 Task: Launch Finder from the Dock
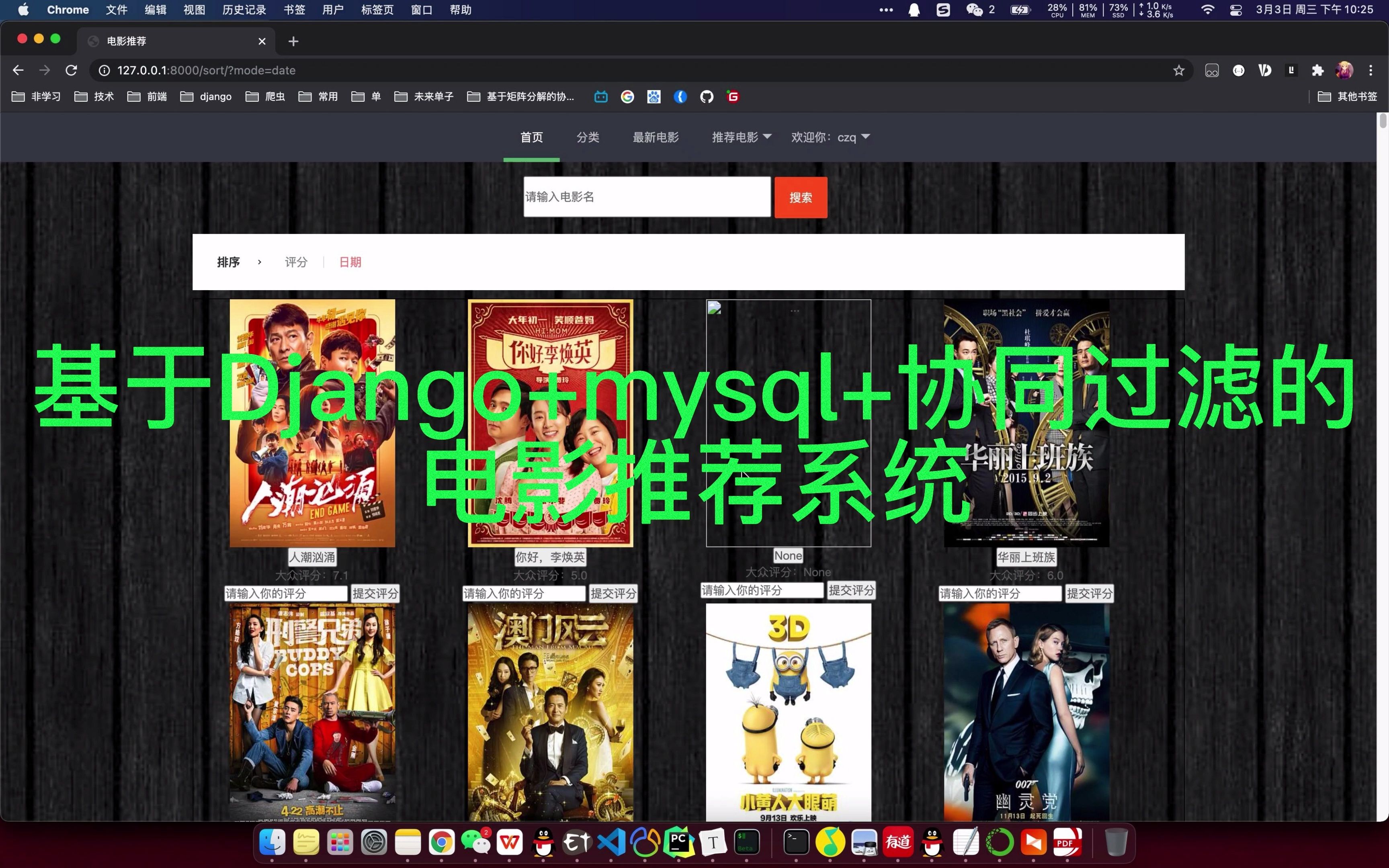pos(272,842)
